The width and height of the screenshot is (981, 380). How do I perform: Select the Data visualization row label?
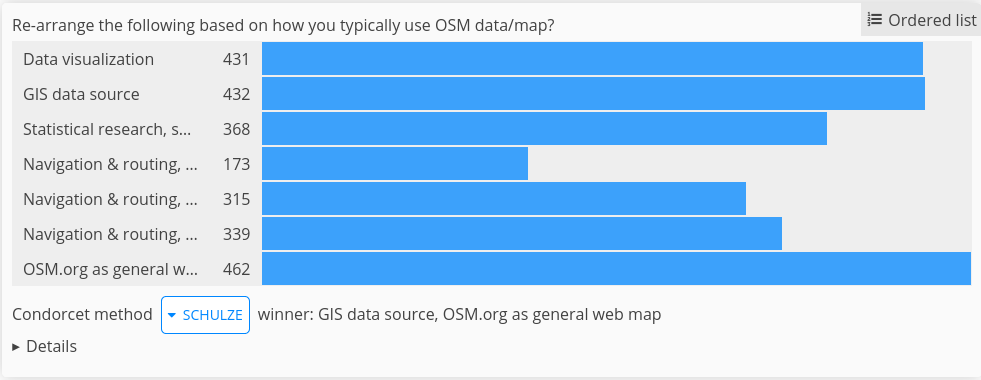coord(88,59)
